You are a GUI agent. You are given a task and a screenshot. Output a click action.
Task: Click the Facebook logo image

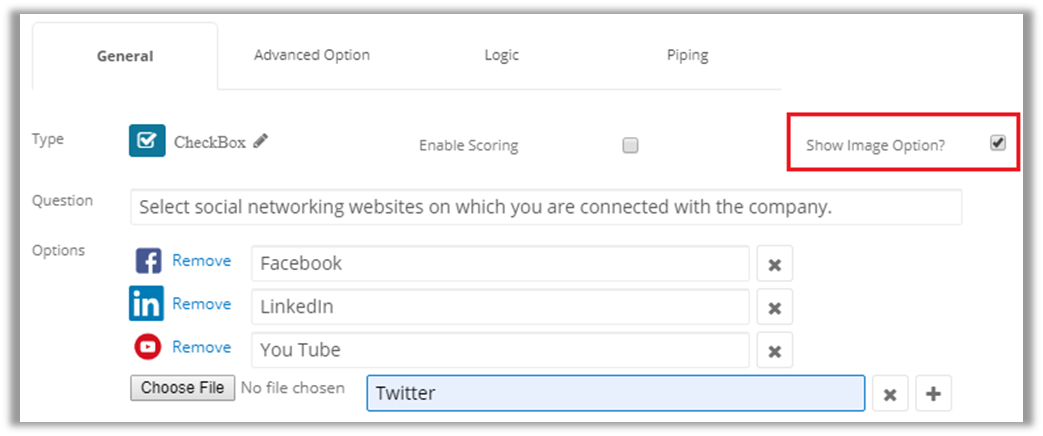[x=148, y=262]
